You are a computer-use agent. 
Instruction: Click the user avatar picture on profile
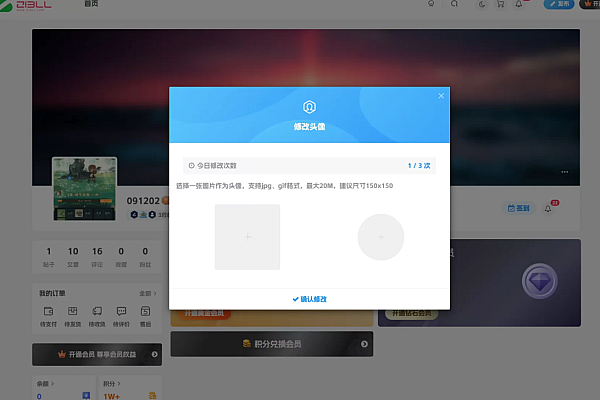point(85,189)
